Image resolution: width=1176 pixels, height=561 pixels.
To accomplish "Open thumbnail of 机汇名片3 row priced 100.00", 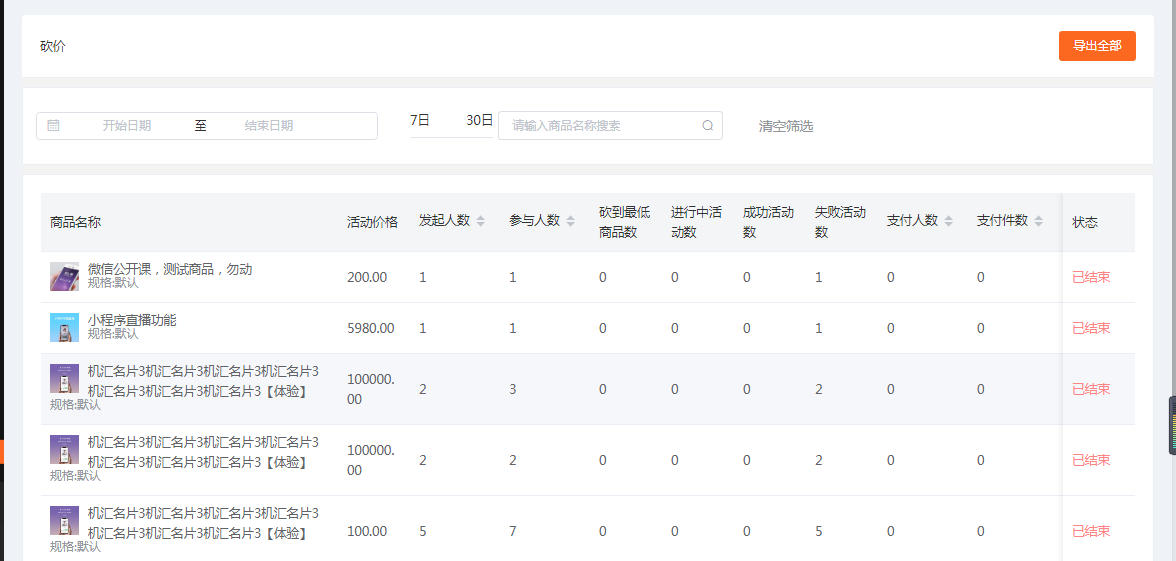I will point(64,520).
